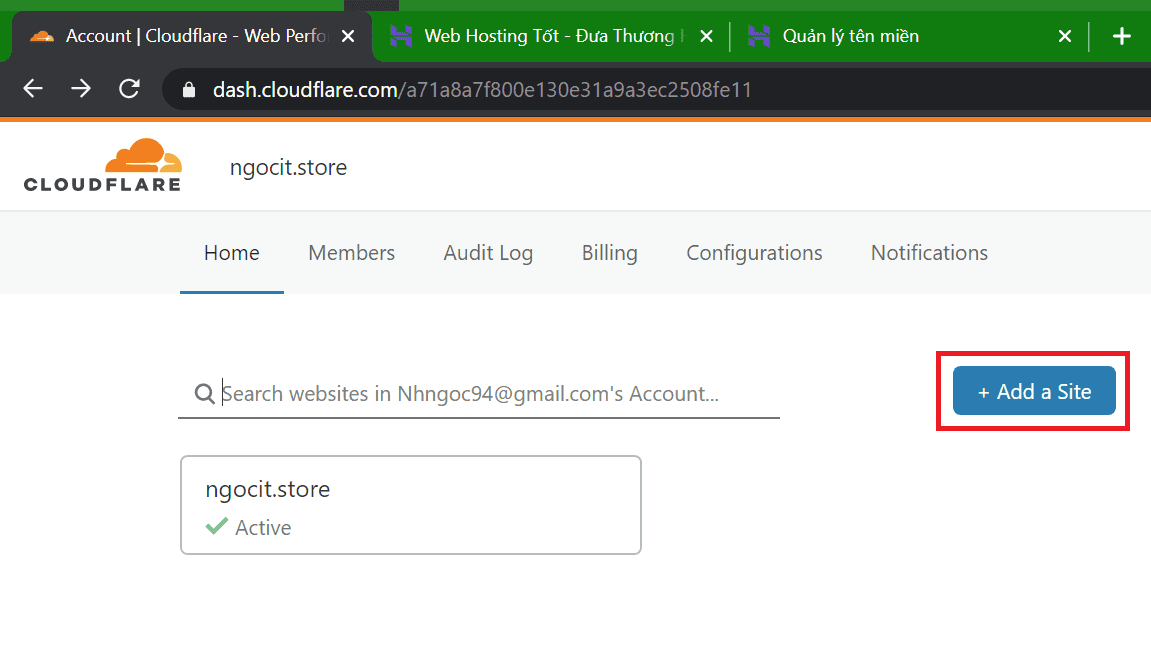Image resolution: width=1151 pixels, height=665 pixels.
Task: Close the Cloudflare Account tab
Action: click(x=348, y=36)
